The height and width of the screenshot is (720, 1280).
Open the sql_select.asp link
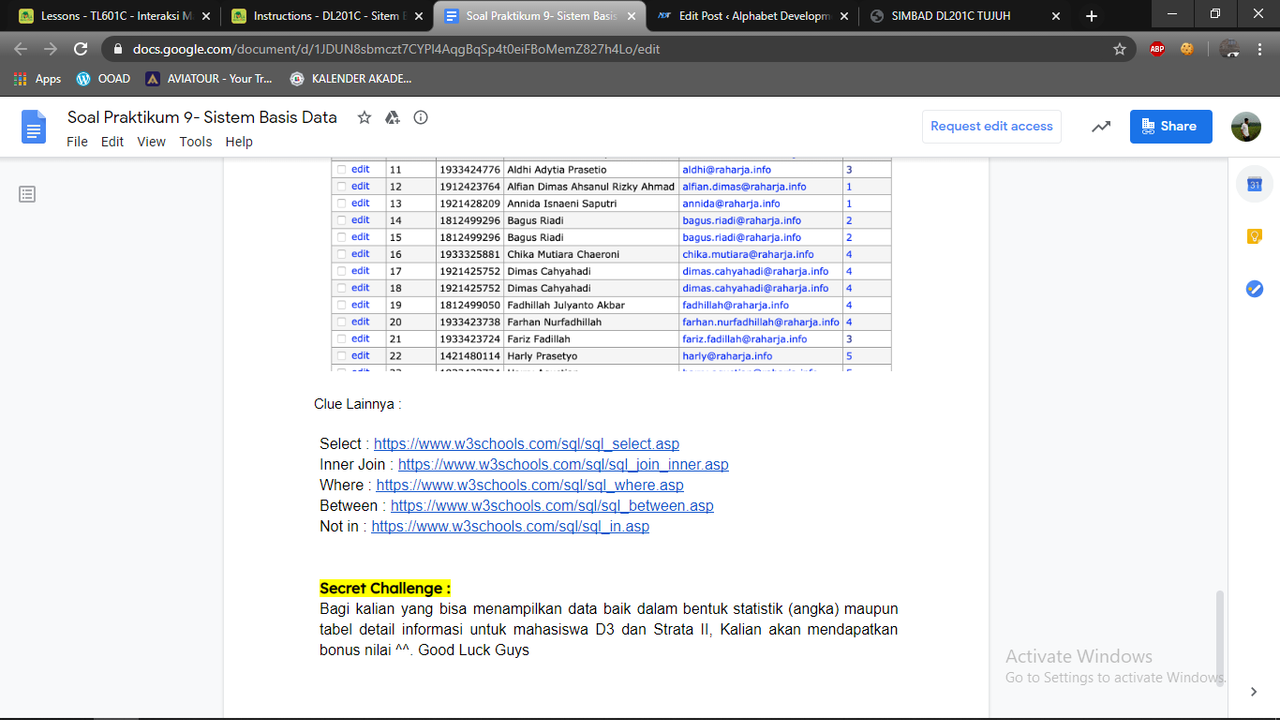click(x=526, y=444)
